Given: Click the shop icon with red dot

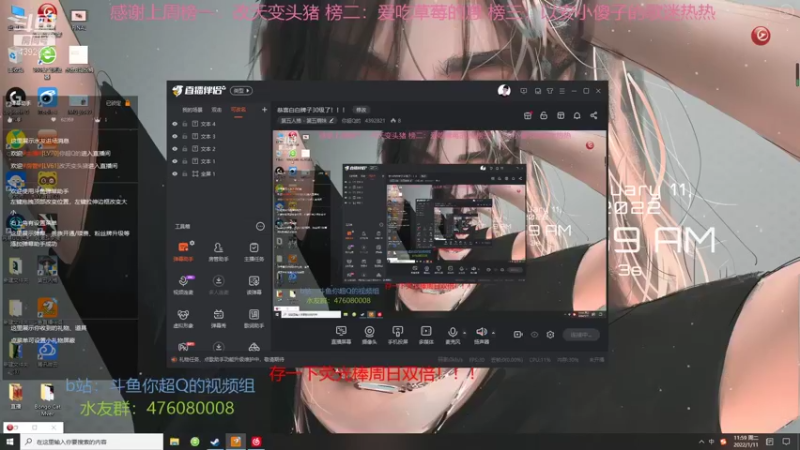Looking at the screenshot, I should [x=528, y=116].
